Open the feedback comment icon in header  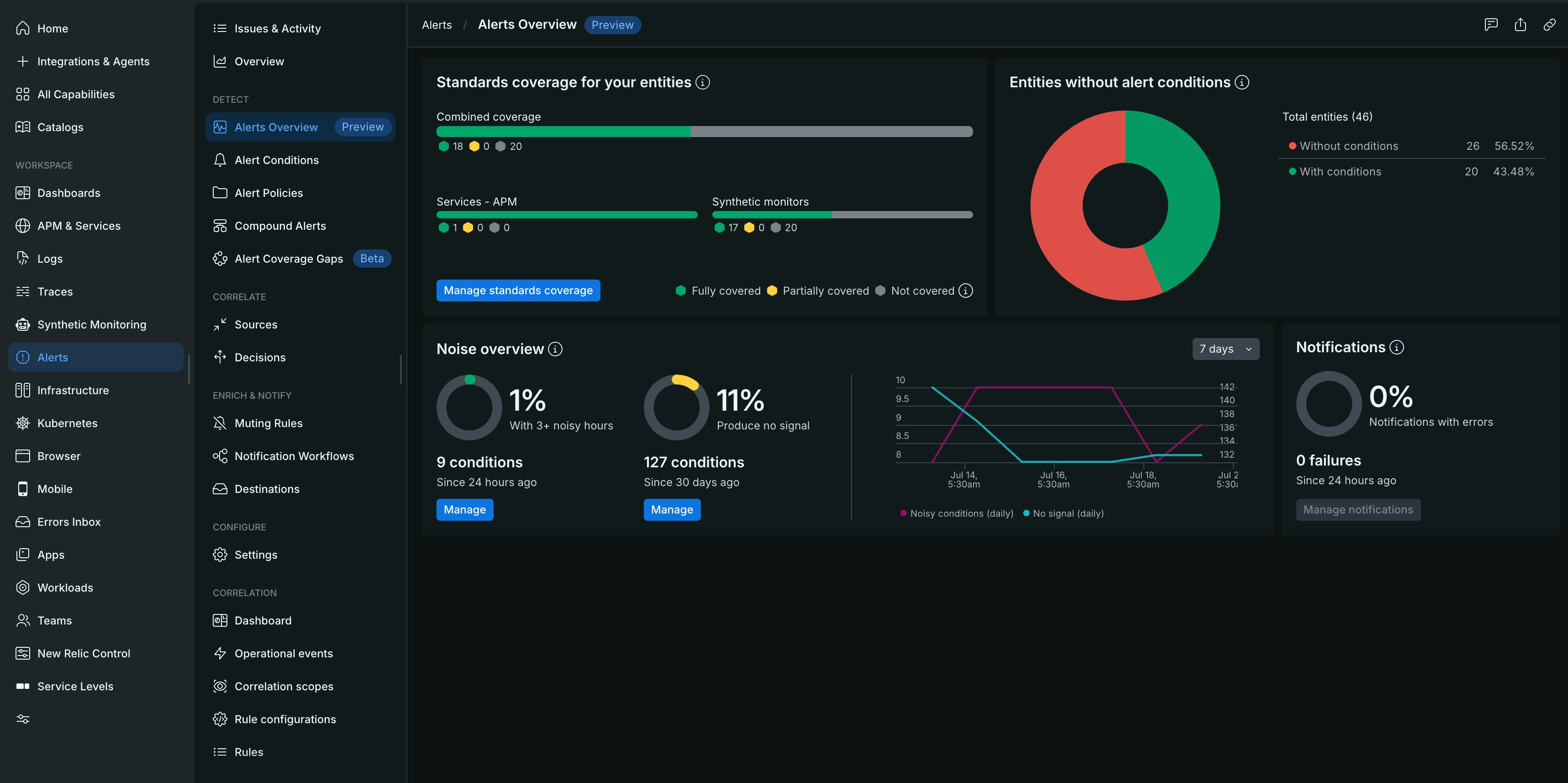tap(1491, 24)
